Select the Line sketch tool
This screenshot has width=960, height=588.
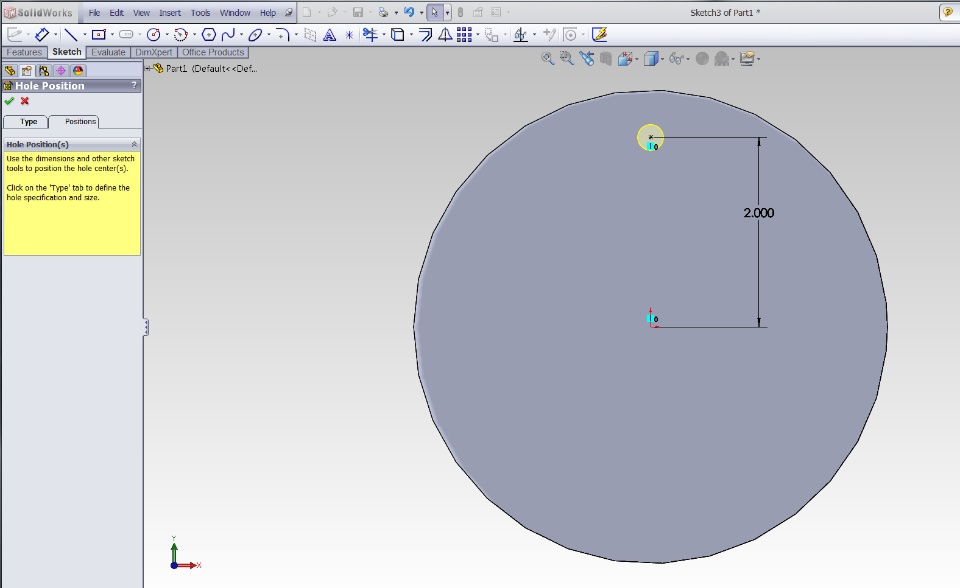pos(71,35)
